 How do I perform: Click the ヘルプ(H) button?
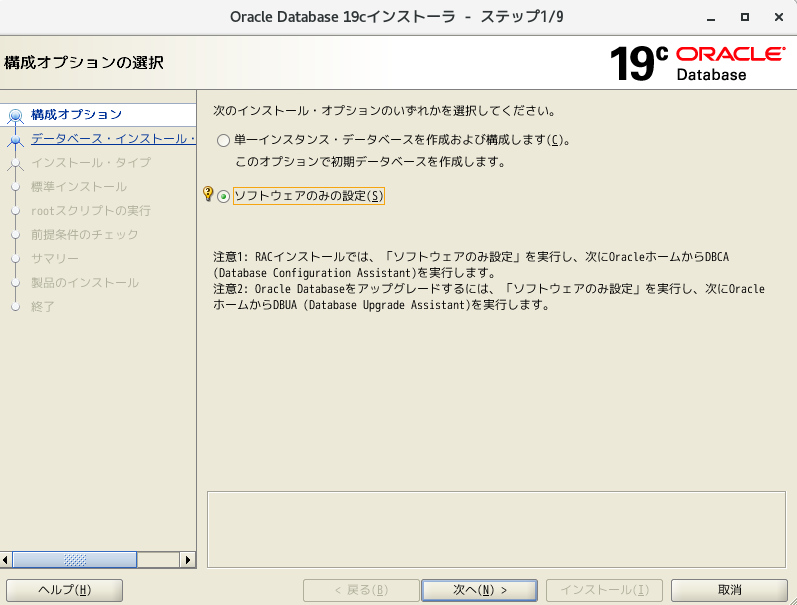pyautogui.click(x=65, y=590)
